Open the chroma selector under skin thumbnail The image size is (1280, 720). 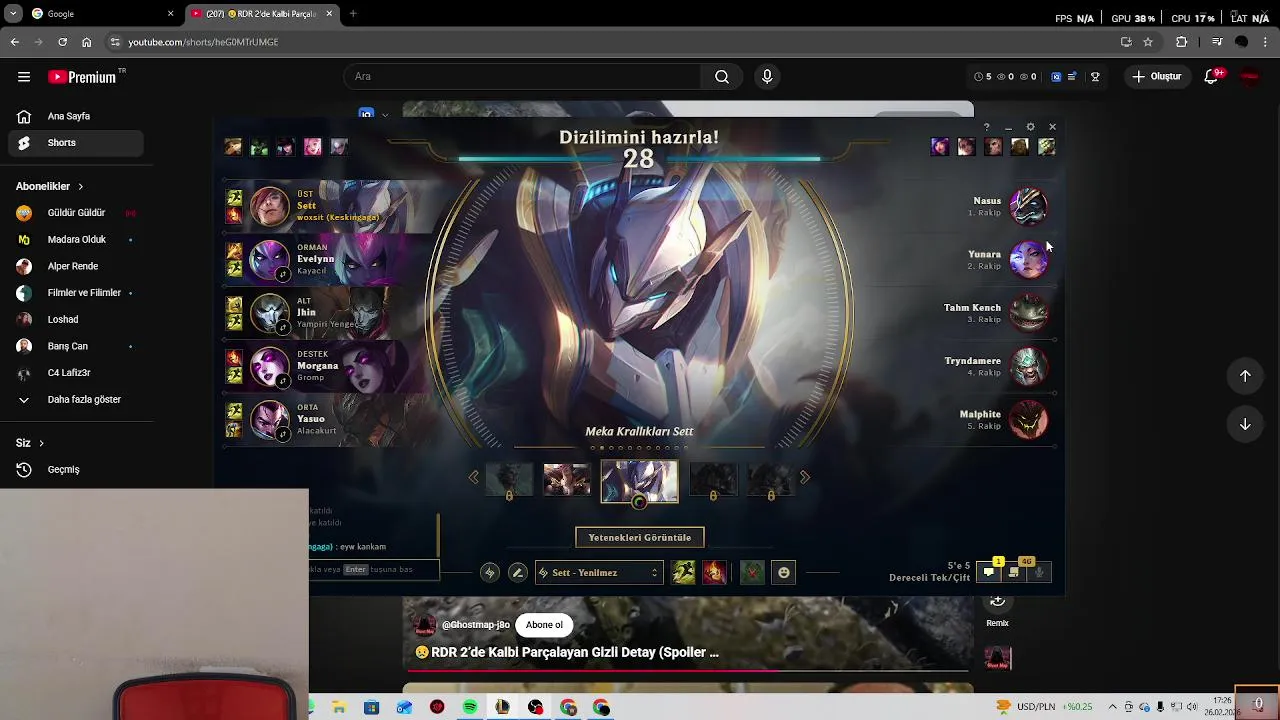pyautogui.click(x=639, y=502)
